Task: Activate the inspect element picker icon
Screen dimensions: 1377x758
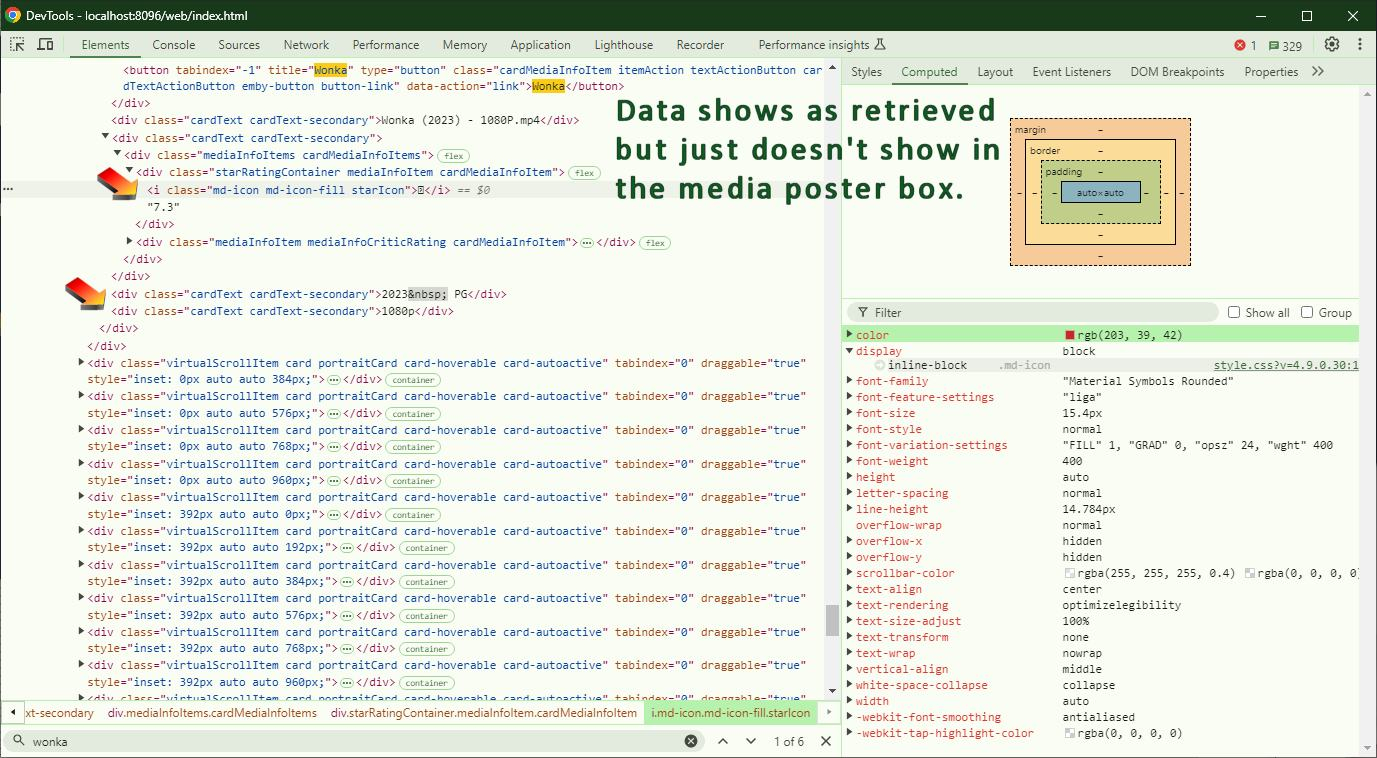Action: 17,44
